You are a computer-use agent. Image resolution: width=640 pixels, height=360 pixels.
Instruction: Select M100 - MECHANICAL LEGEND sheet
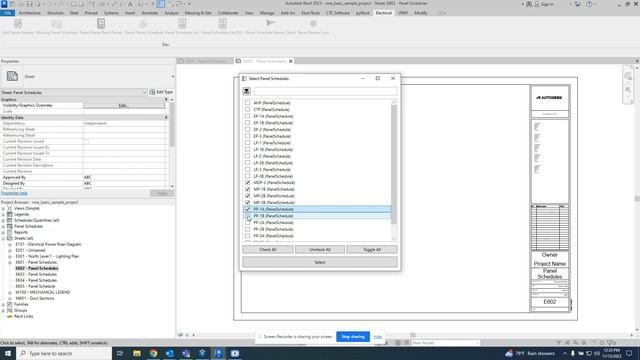coord(43,292)
